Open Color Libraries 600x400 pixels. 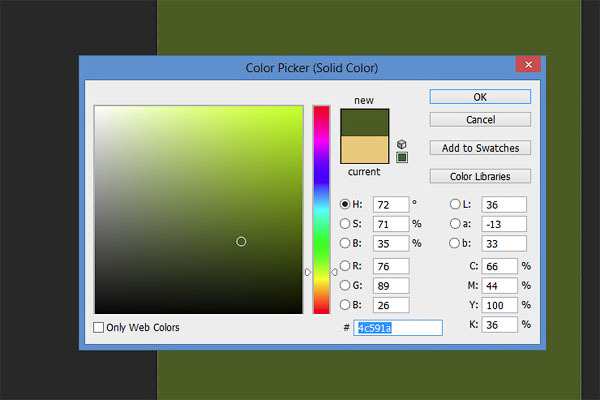click(x=480, y=176)
